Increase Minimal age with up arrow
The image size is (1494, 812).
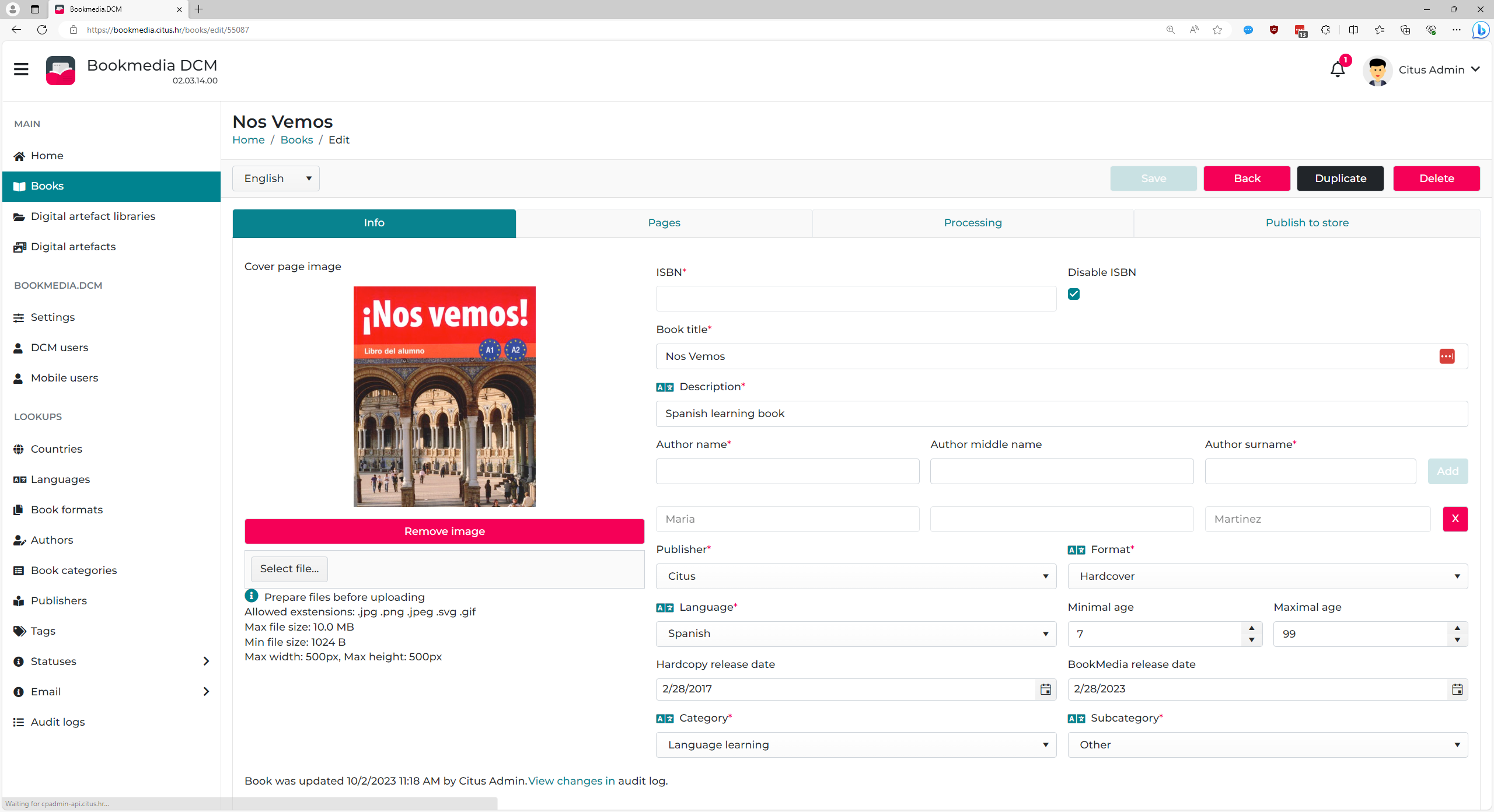1251,628
